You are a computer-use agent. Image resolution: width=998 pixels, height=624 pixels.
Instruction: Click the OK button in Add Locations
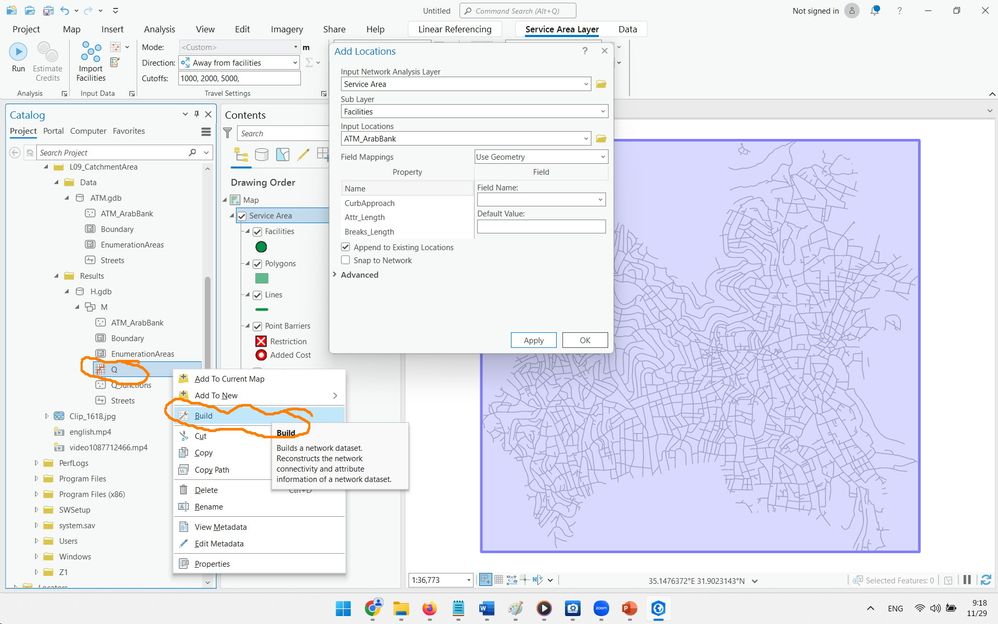click(x=584, y=340)
